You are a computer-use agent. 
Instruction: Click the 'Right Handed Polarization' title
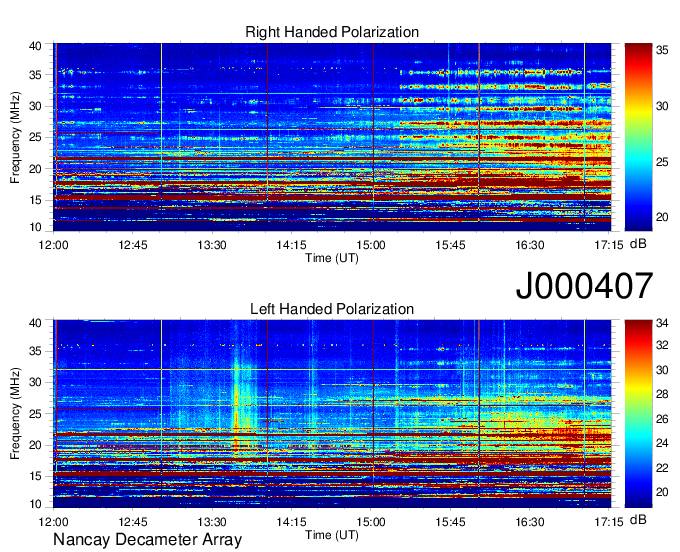(x=332, y=32)
